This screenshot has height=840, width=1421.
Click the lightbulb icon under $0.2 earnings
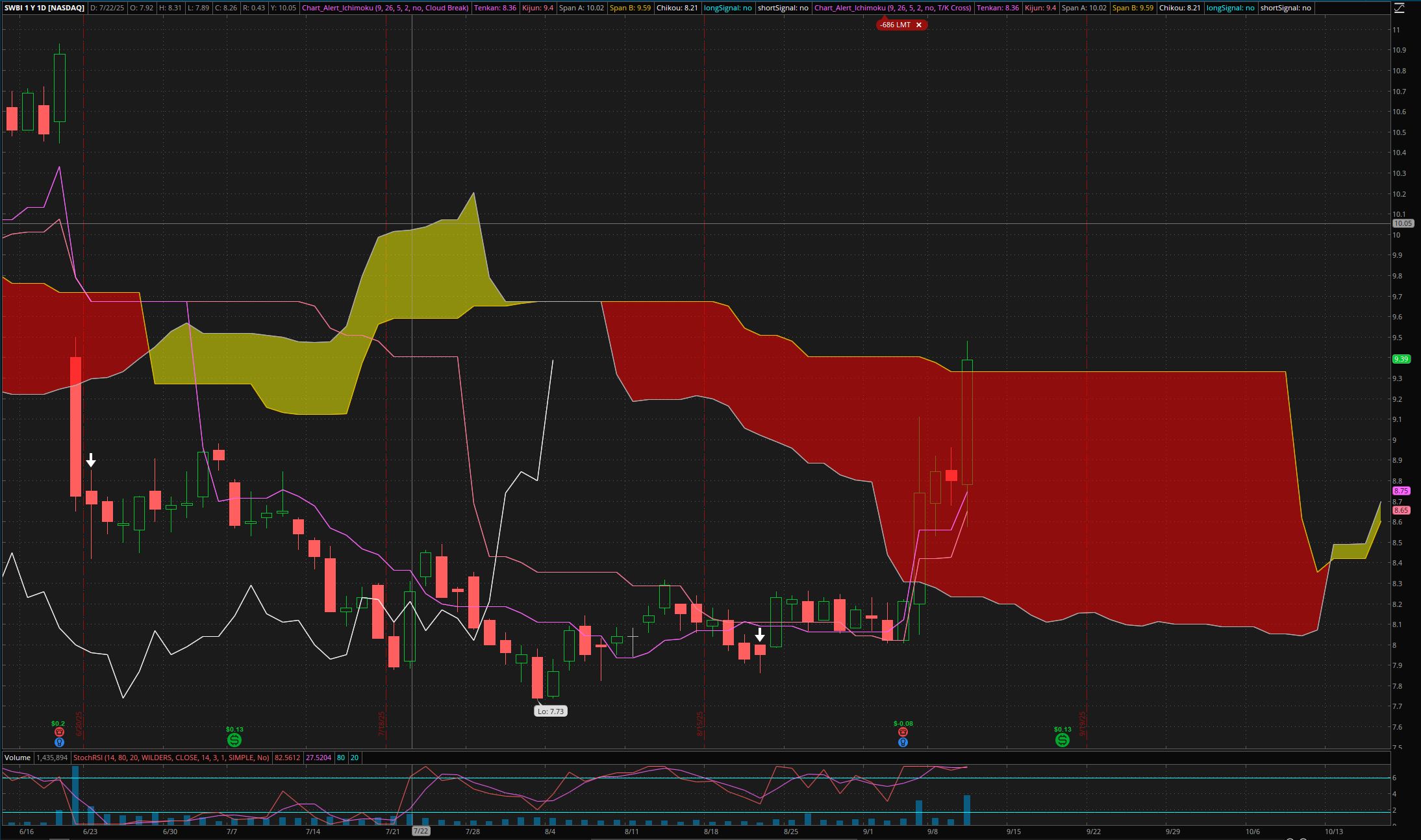point(59,742)
